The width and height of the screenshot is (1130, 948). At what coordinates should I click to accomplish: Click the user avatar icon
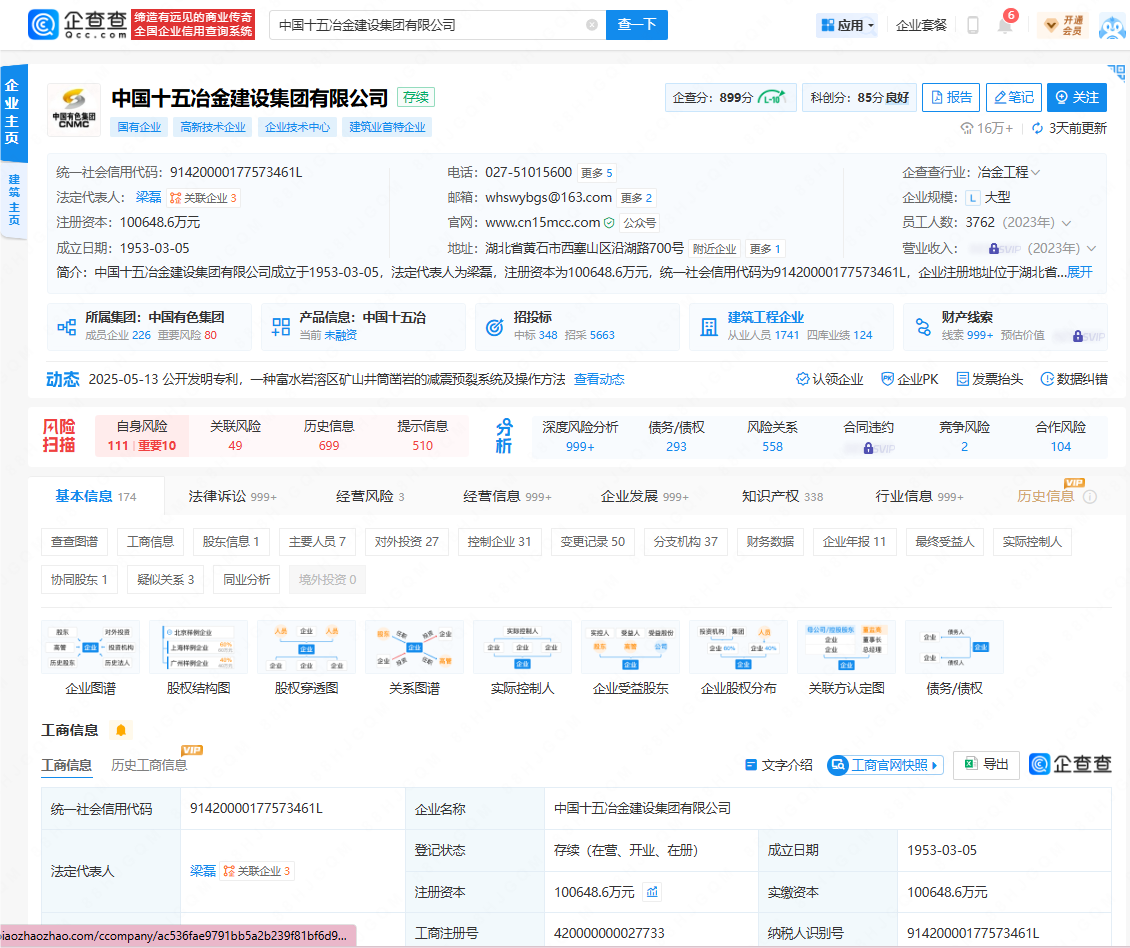(1112, 26)
